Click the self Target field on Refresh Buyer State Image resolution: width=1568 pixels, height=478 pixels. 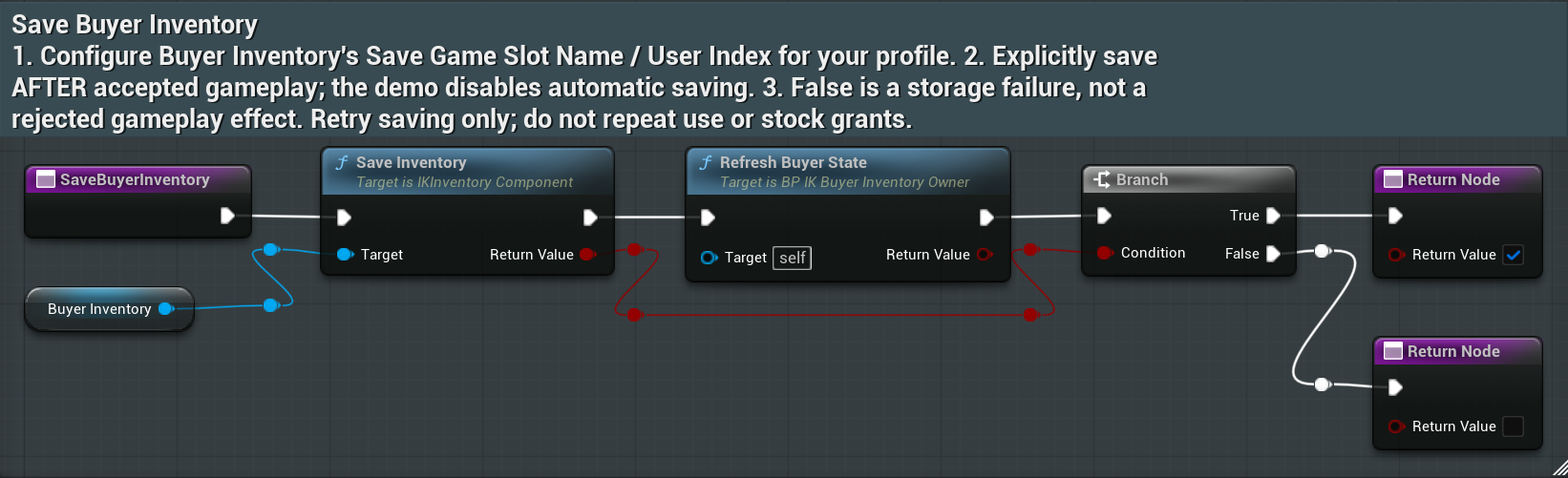pos(792,258)
